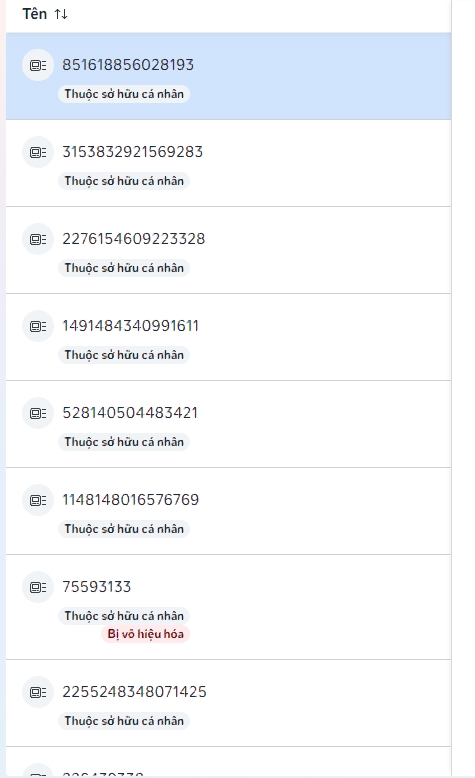Screen dimensions: 475x778
Task: Select account 528140504483421
Action: tap(228, 424)
